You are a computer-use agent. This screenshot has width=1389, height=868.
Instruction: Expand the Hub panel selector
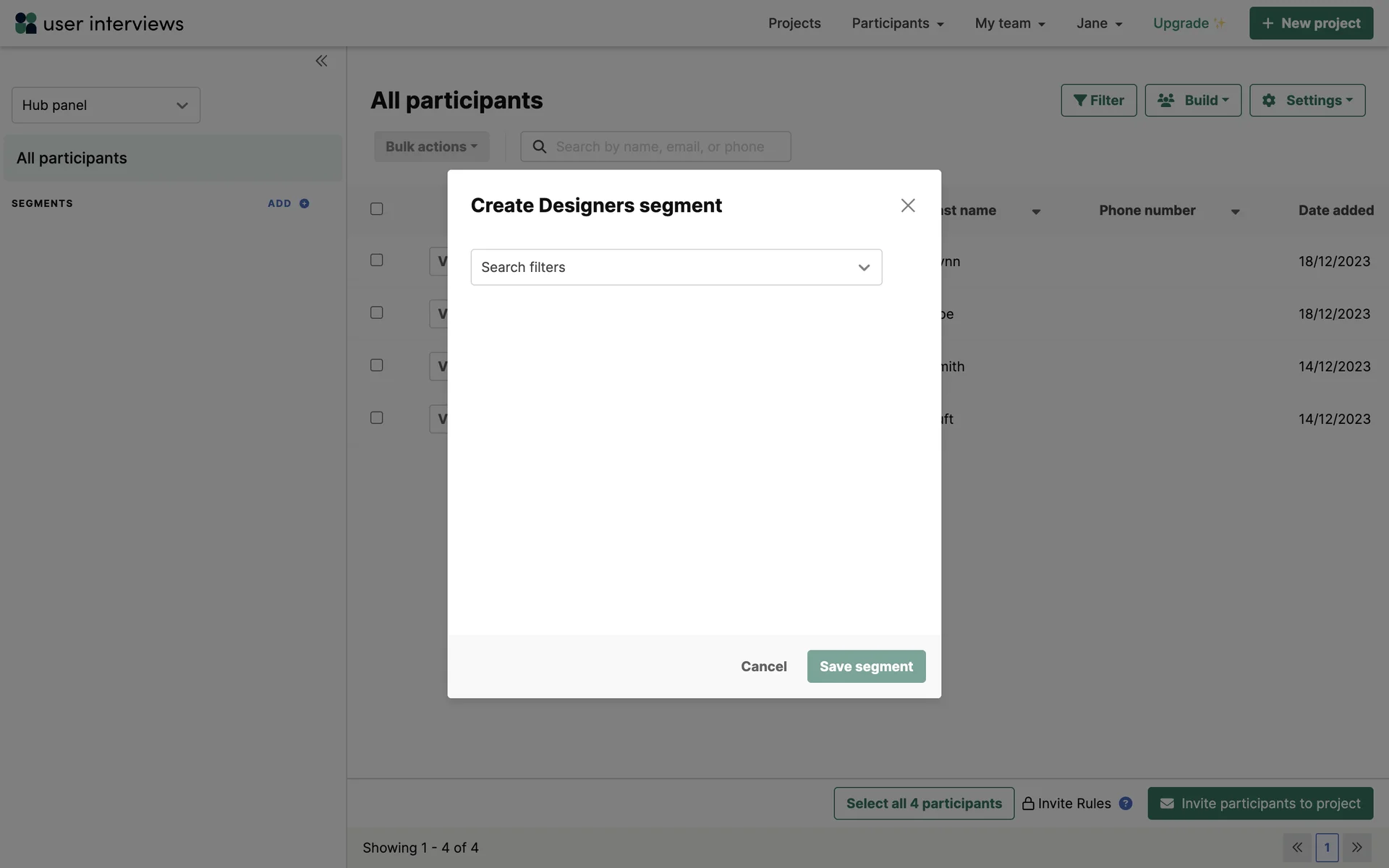click(x=106, y=106)
